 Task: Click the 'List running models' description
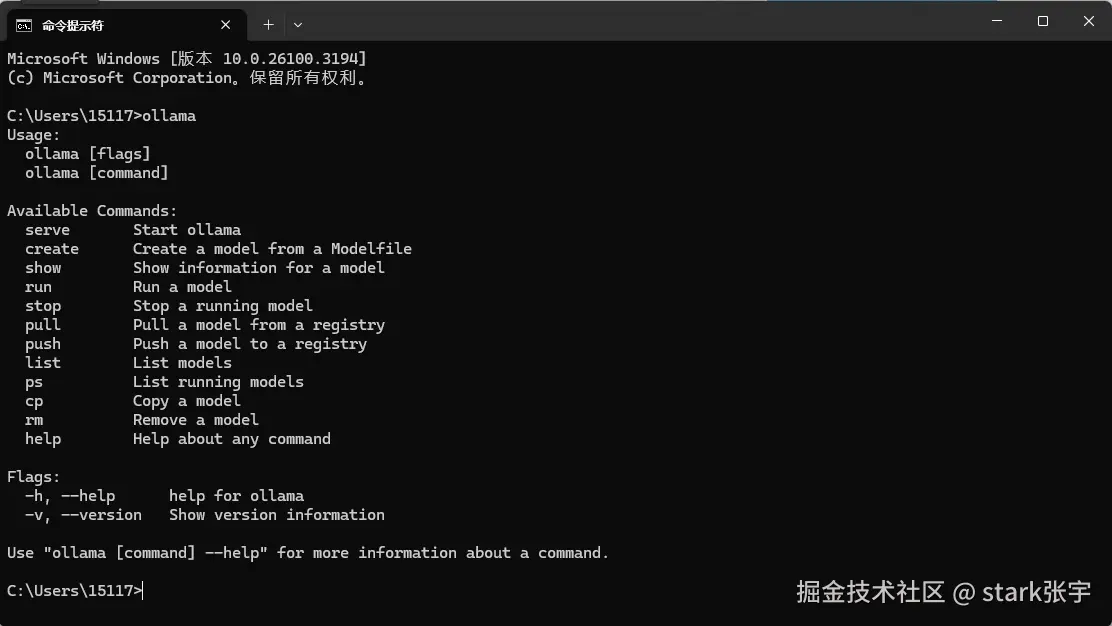coord(218,382)
